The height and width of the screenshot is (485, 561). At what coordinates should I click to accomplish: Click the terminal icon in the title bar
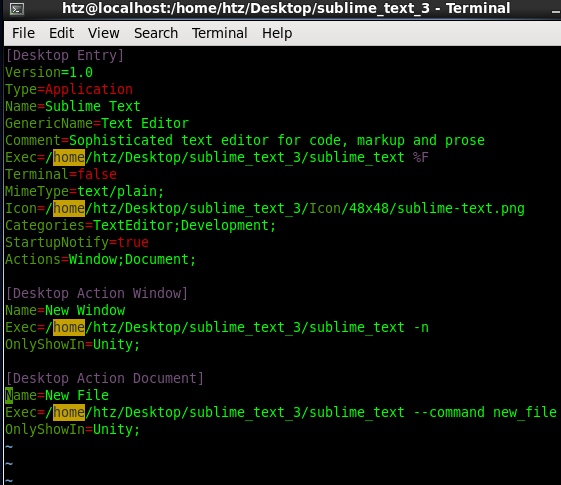click(x=17, y=9)
